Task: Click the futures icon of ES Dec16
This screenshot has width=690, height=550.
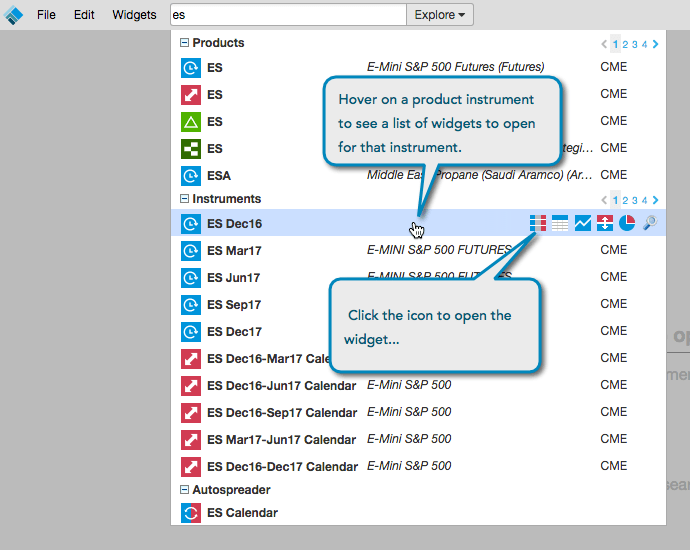Action: pos(191,224)
